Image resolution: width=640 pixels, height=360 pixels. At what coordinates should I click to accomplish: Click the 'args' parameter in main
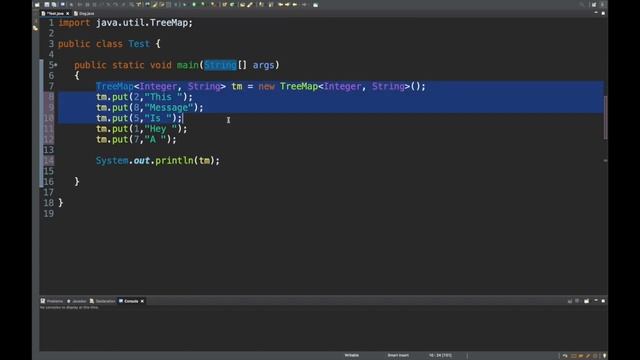click(x=263, y=65)
